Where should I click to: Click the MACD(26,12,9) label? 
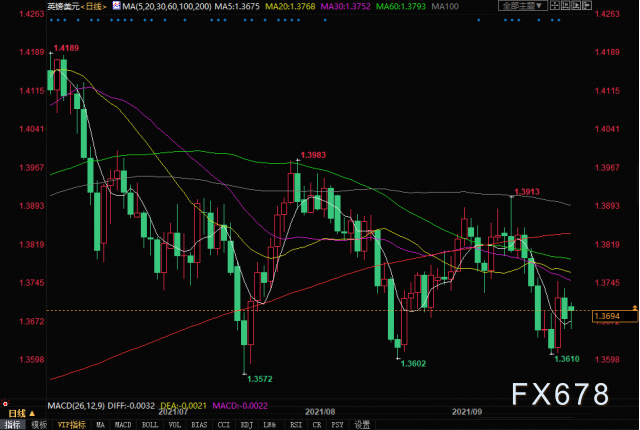(77, 406)
